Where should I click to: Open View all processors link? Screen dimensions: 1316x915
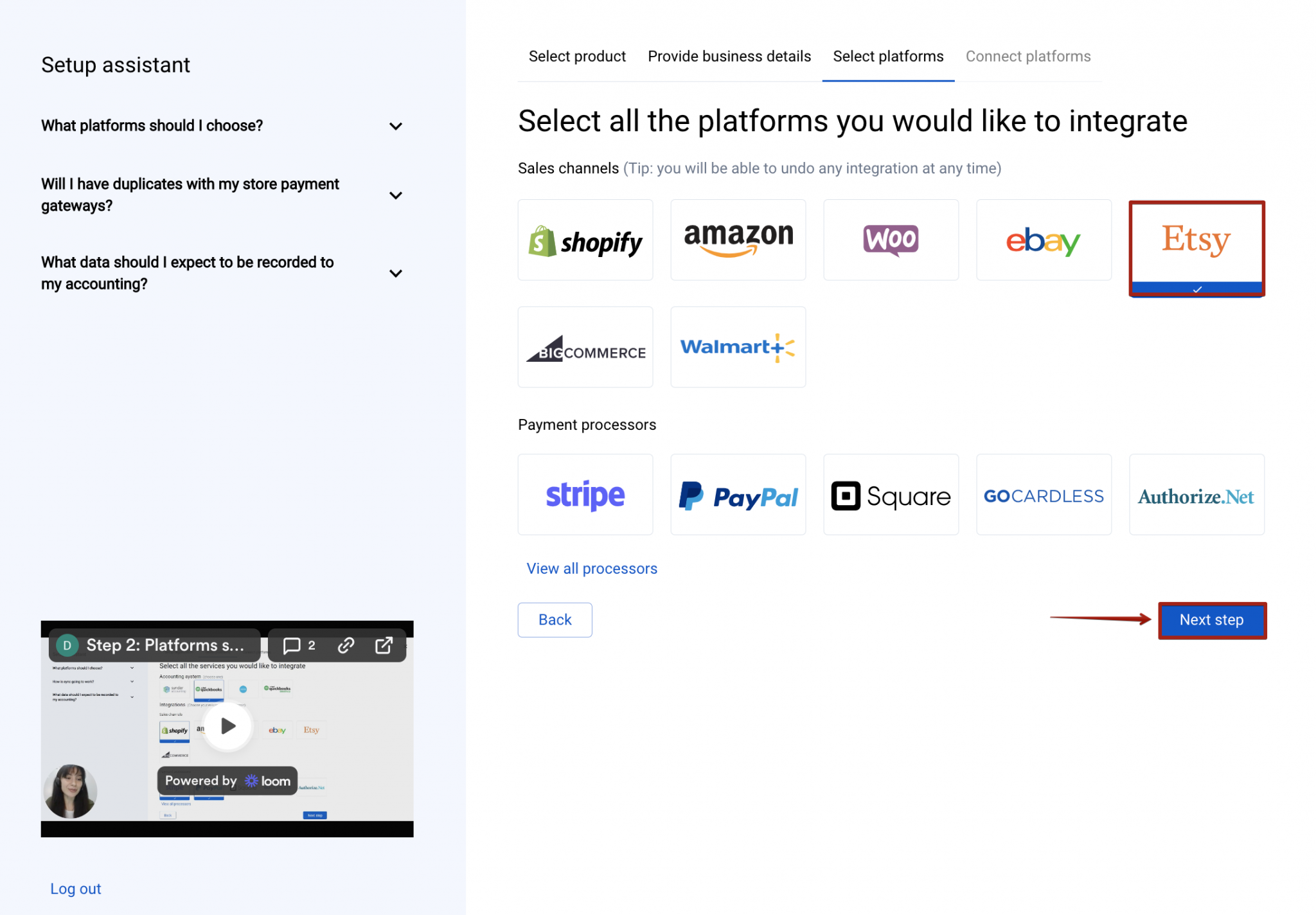pos(591,568)
